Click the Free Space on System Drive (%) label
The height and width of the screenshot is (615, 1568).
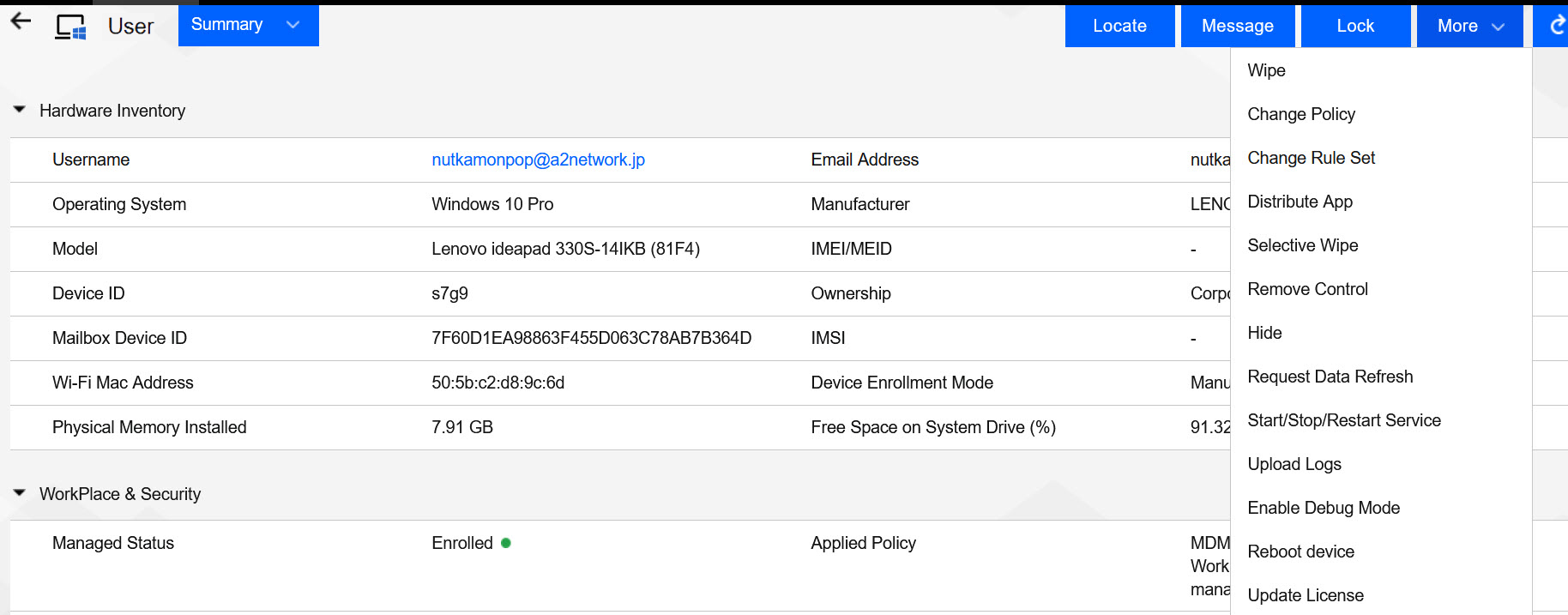pos(932,427)
